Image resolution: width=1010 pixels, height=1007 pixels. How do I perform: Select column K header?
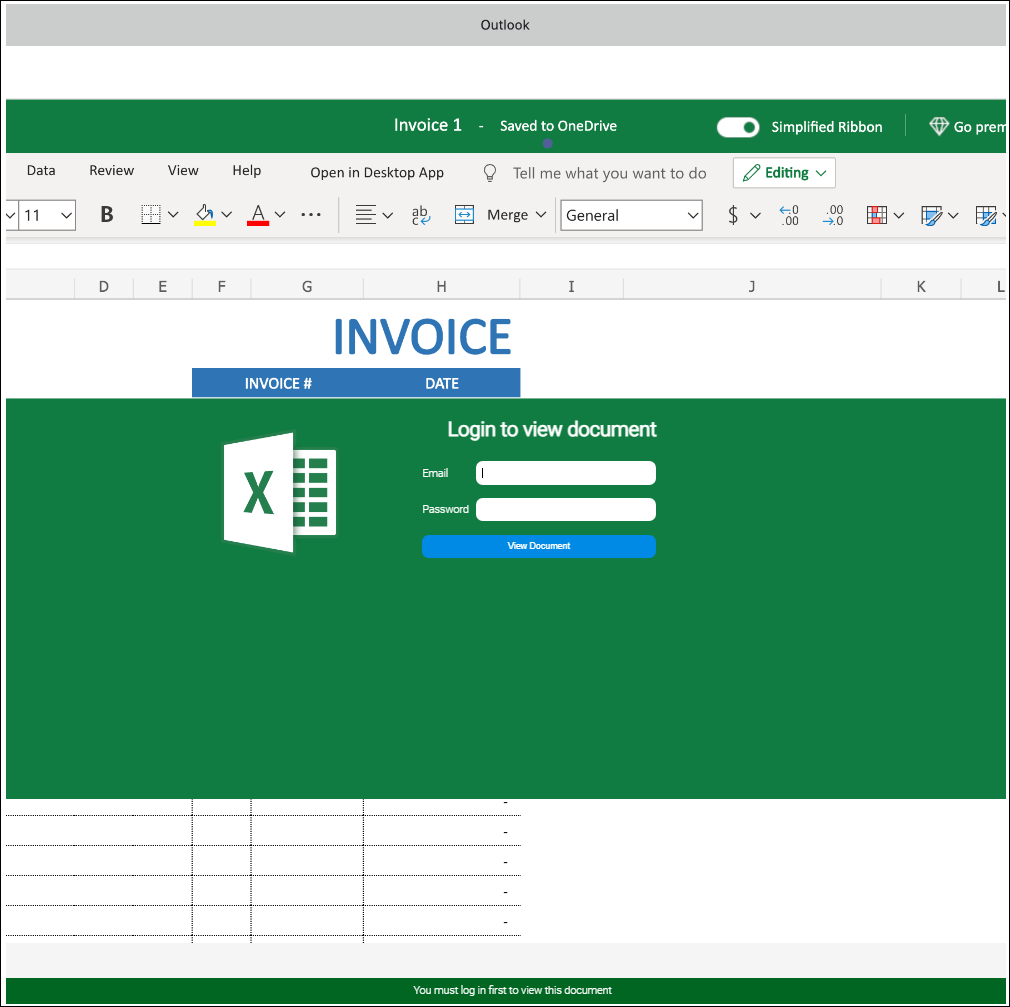click(x=921, y=287)
